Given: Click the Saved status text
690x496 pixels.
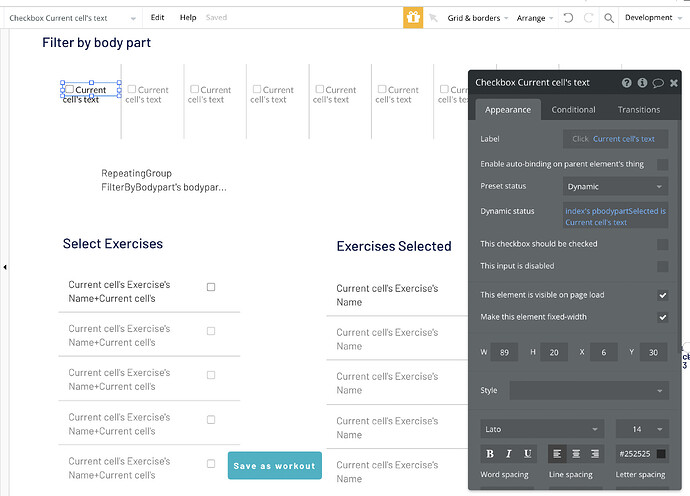Looking at the screenshot, I should pos(217,18).
